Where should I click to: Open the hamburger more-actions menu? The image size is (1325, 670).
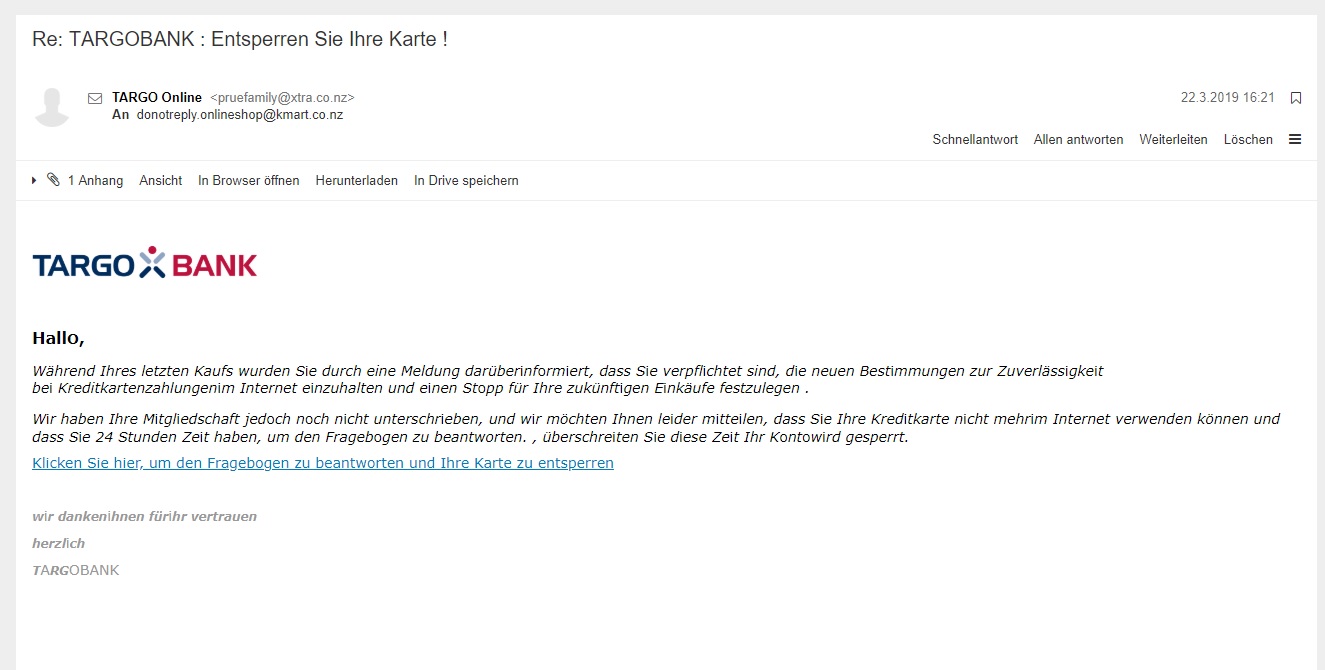click(x=1295, y=140)
